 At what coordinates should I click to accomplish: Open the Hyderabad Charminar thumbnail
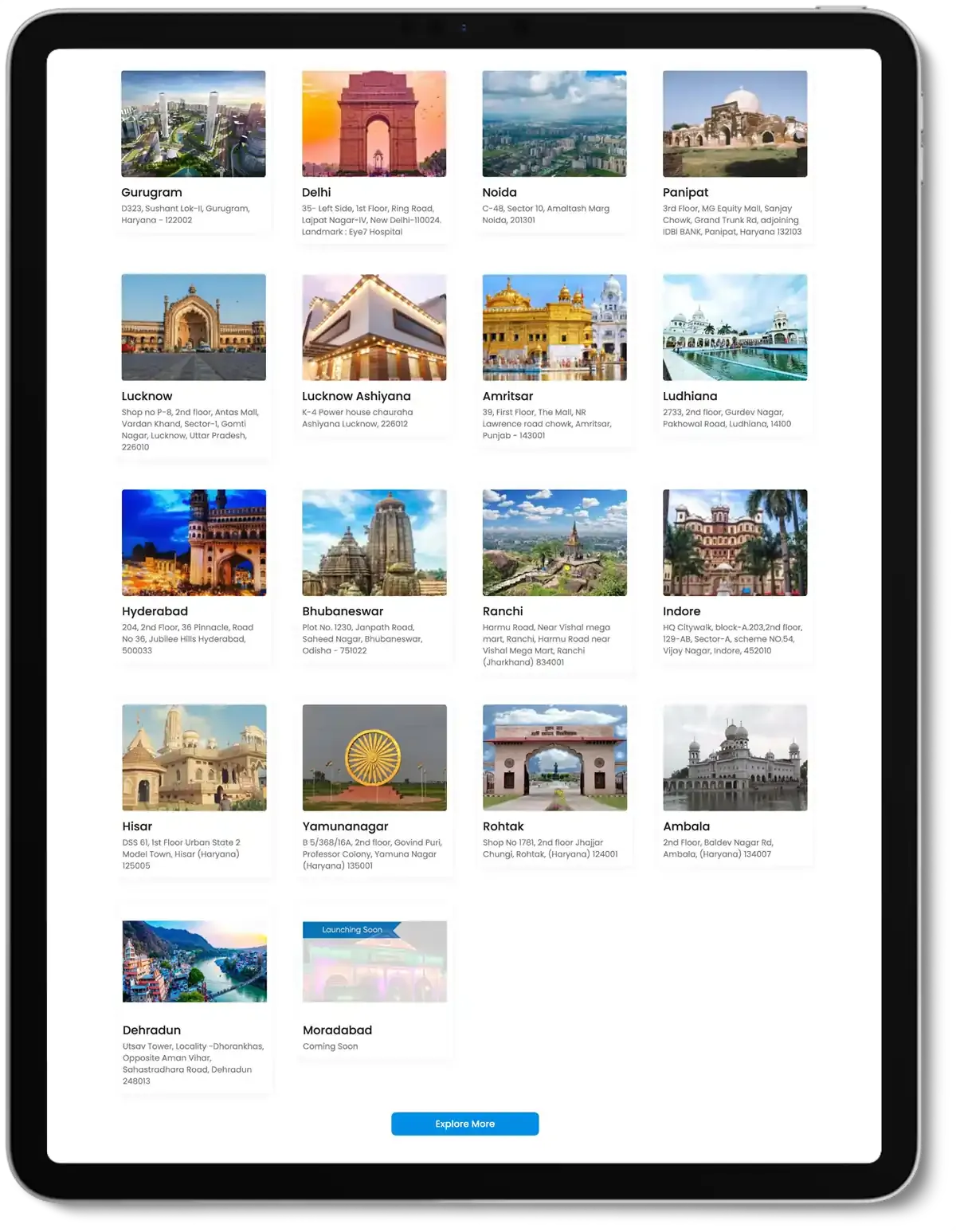194,542
